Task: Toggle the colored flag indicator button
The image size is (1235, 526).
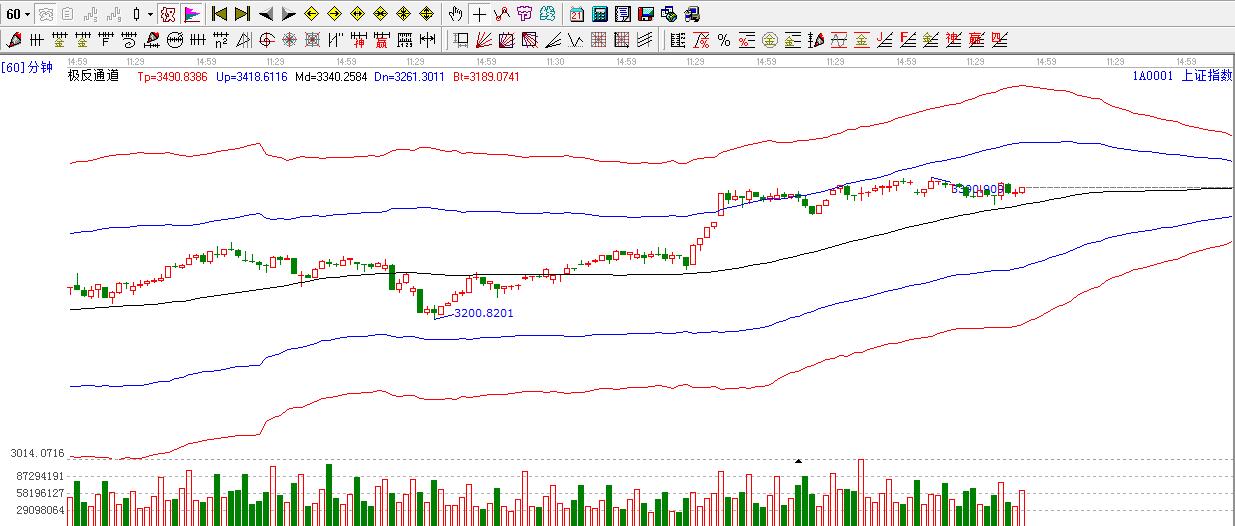Action: 192,14
